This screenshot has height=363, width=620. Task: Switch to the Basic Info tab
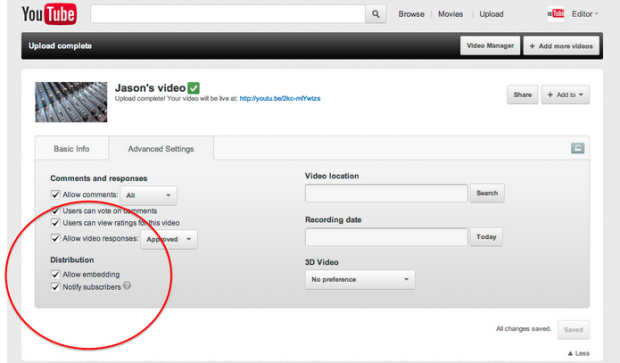point(72,149)
